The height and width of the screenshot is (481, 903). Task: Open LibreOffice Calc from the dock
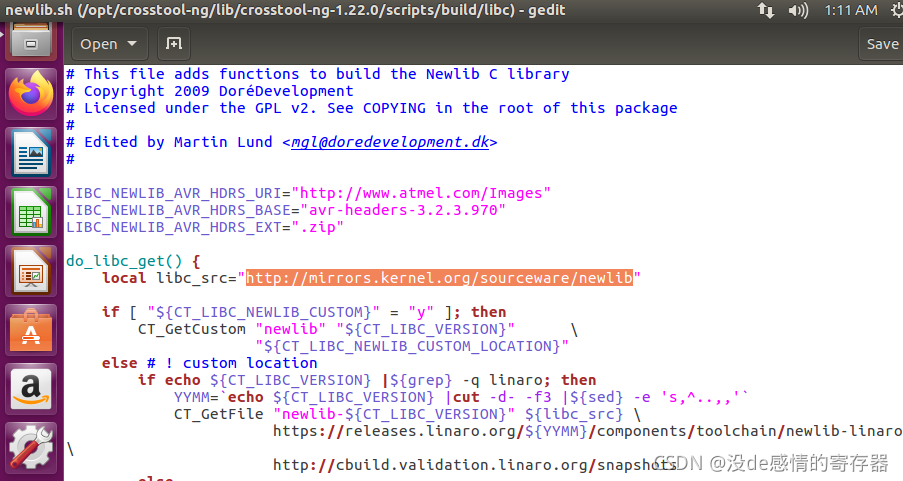pos(31,212)
